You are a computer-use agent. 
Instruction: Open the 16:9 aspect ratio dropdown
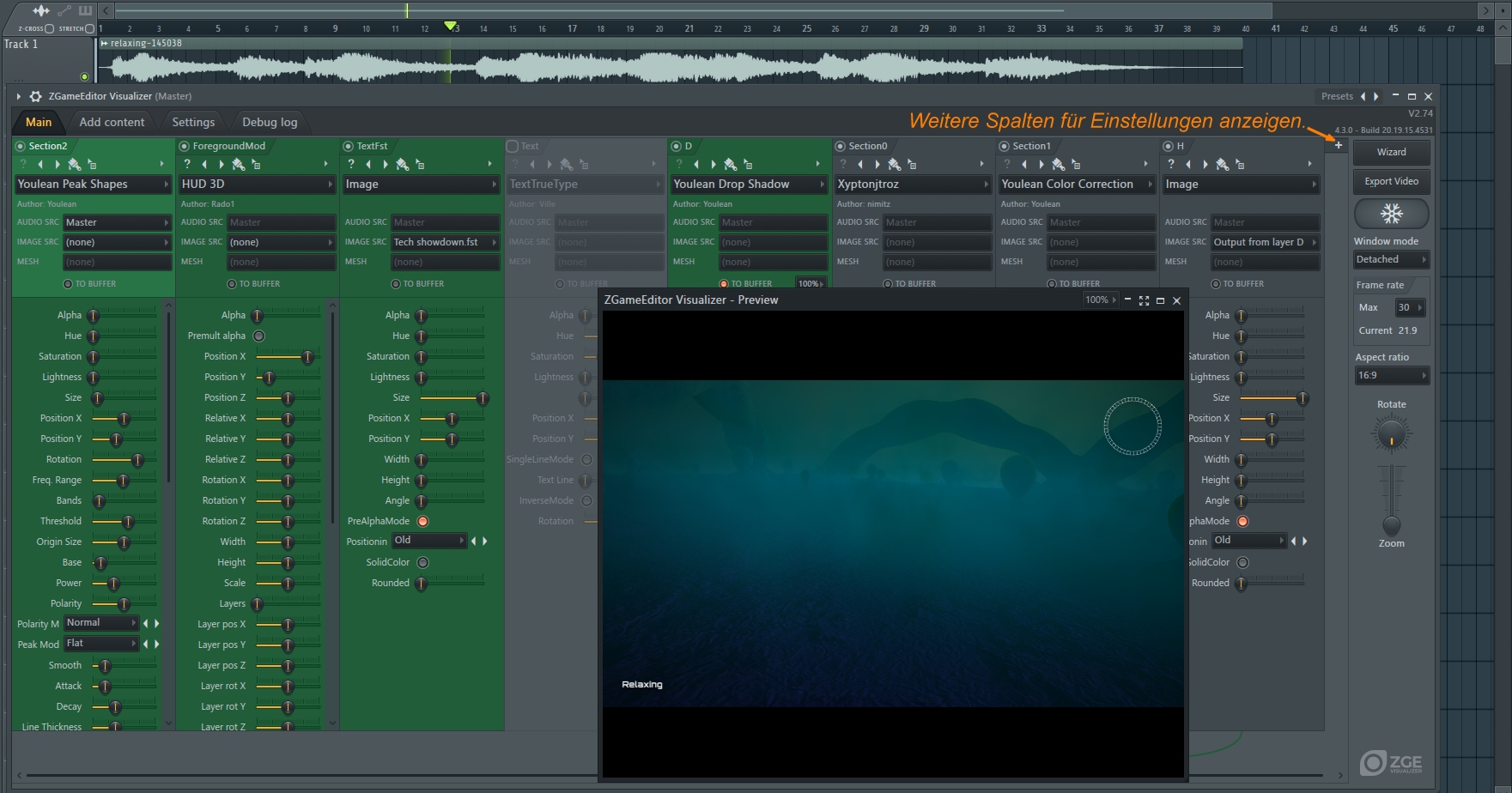[1391, 375]
